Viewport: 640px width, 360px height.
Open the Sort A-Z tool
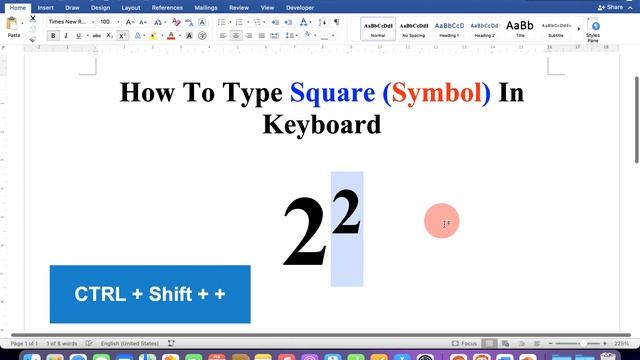[x=322, y=22]
